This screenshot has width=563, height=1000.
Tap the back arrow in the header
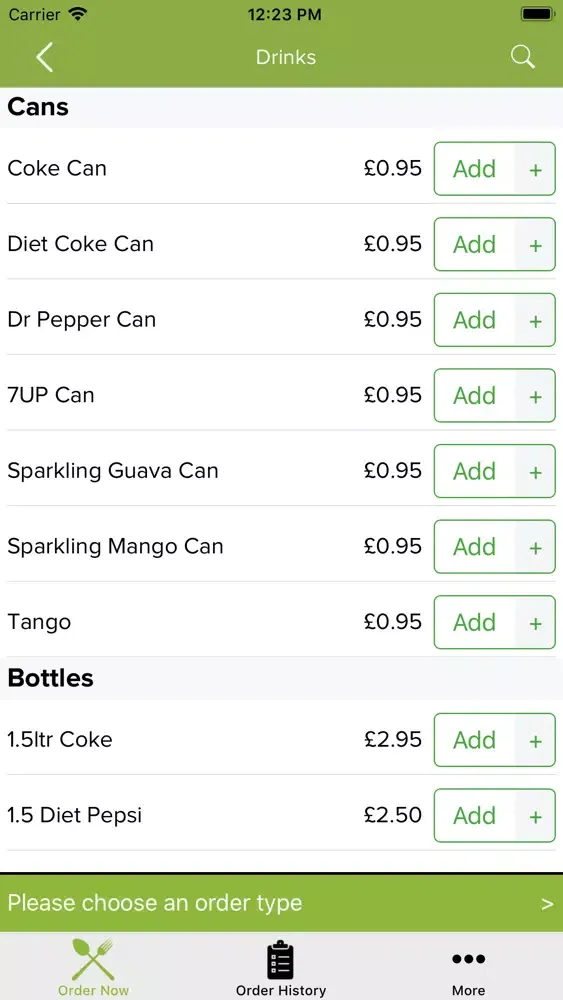(x=44, y=57)
